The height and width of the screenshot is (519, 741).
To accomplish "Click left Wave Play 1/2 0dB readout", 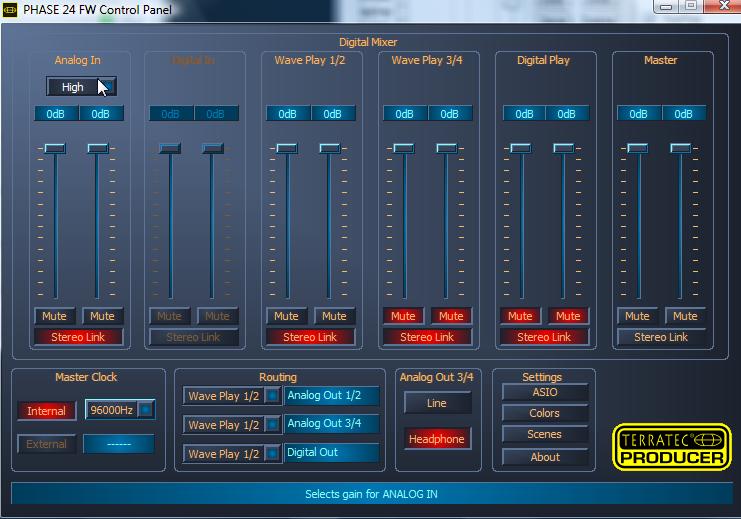I will 288,114.
